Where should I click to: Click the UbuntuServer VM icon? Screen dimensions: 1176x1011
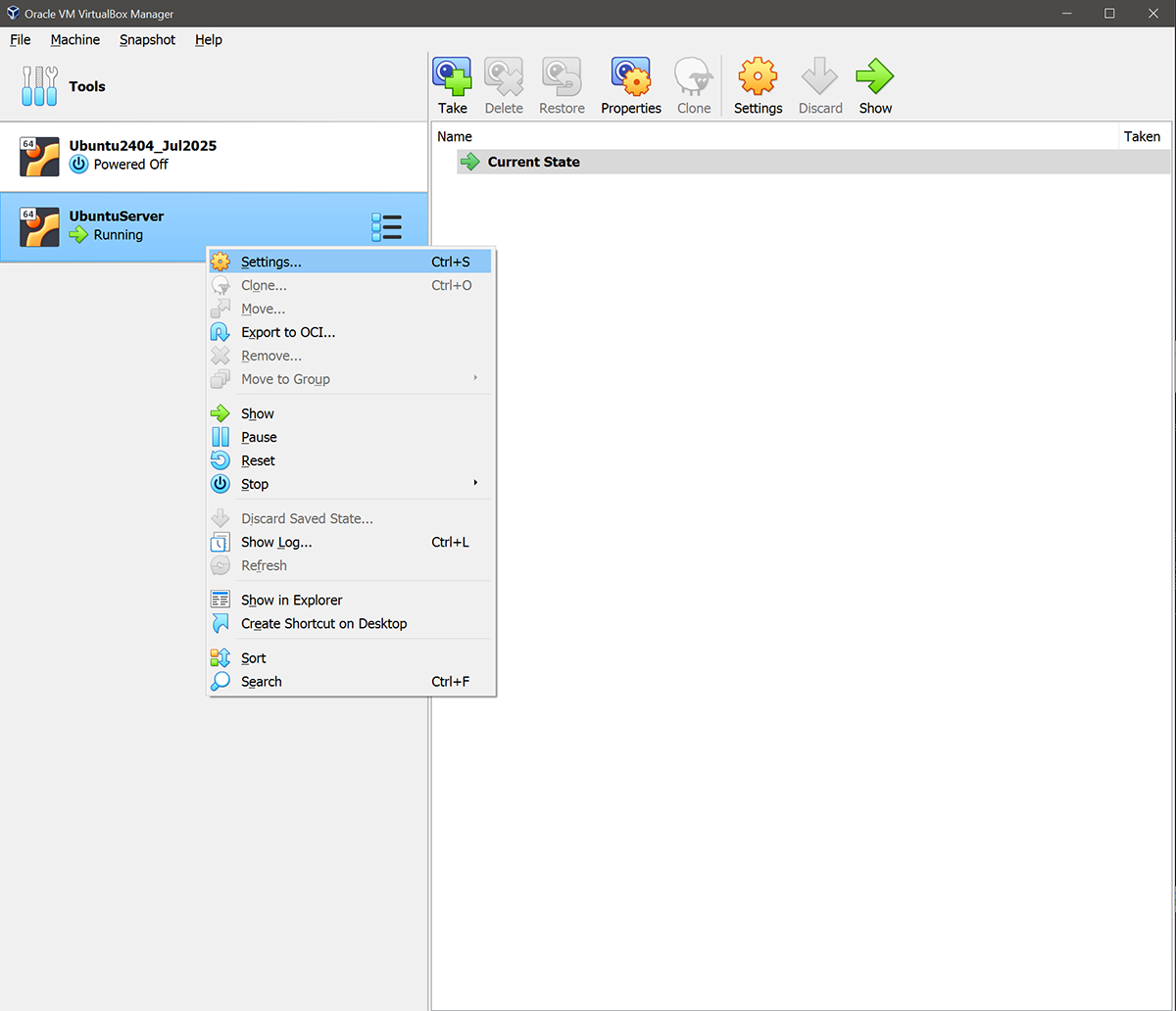point(39,226)
